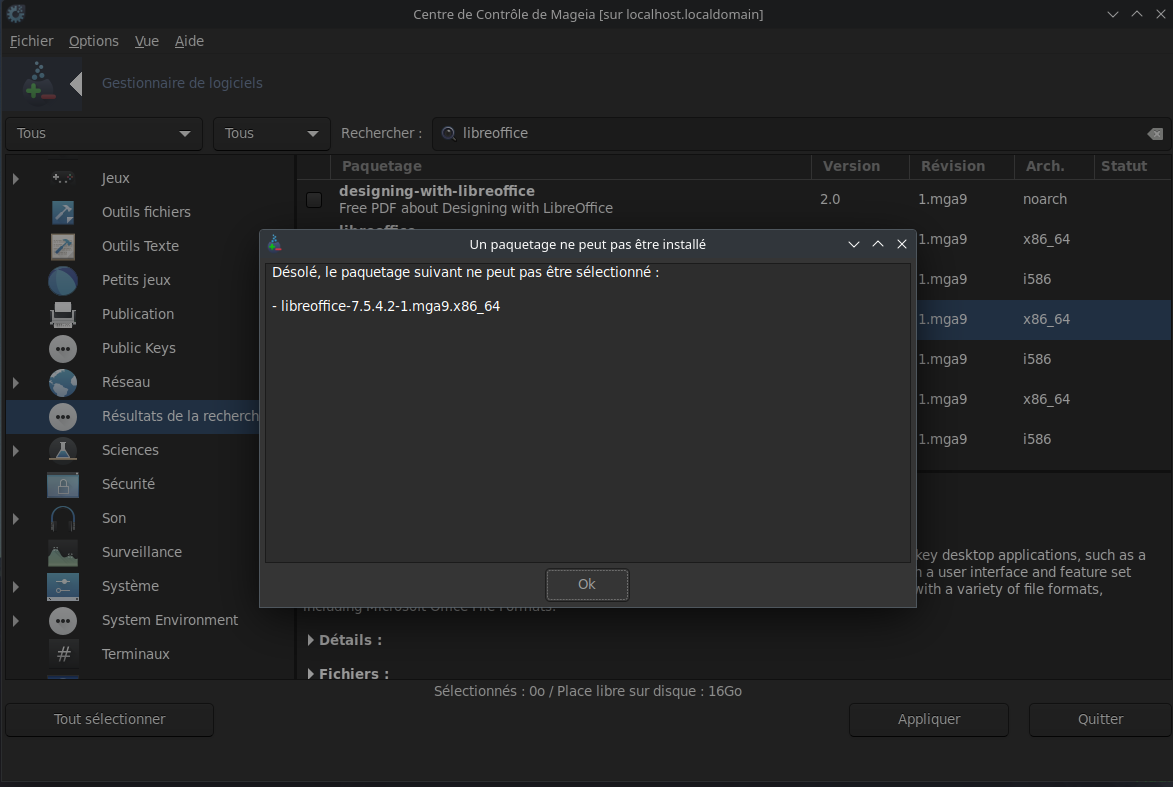The height and width of the screenshot is (787, 1173).
Task: Sort by the Version column header
Action: [x=860, y=166]
